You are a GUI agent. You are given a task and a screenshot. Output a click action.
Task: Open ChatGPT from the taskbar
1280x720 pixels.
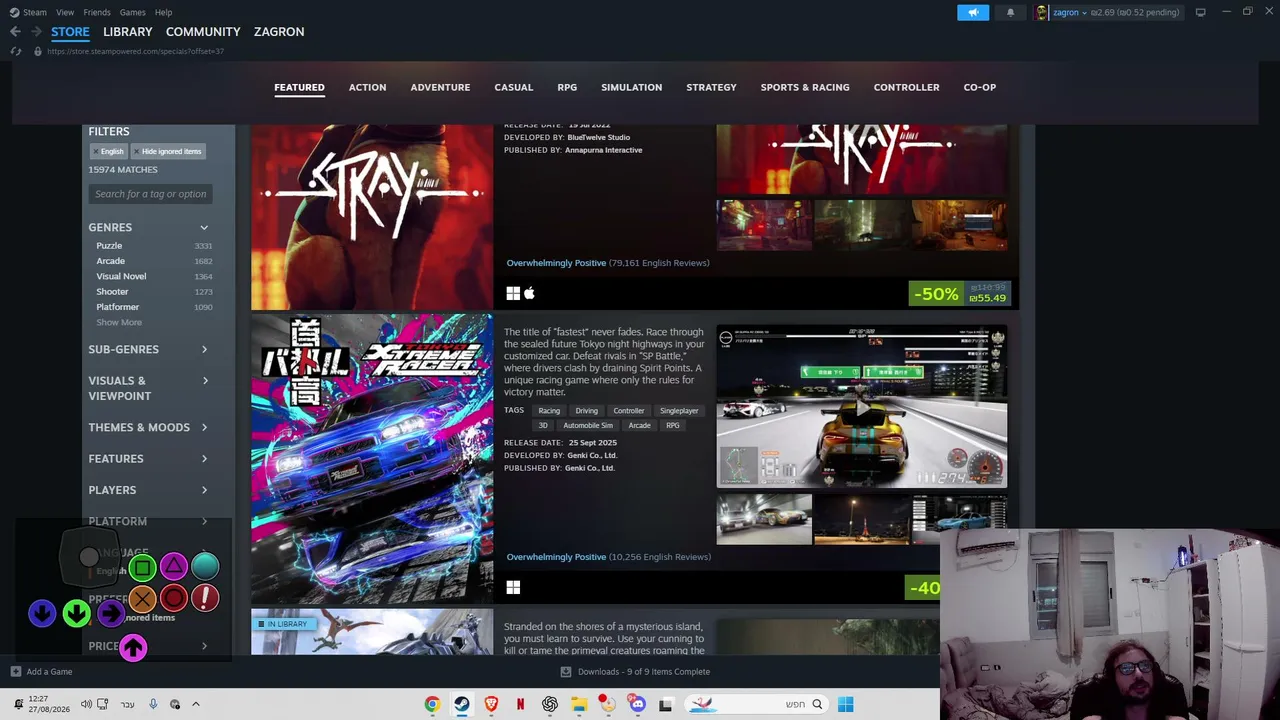click(550, 704)
